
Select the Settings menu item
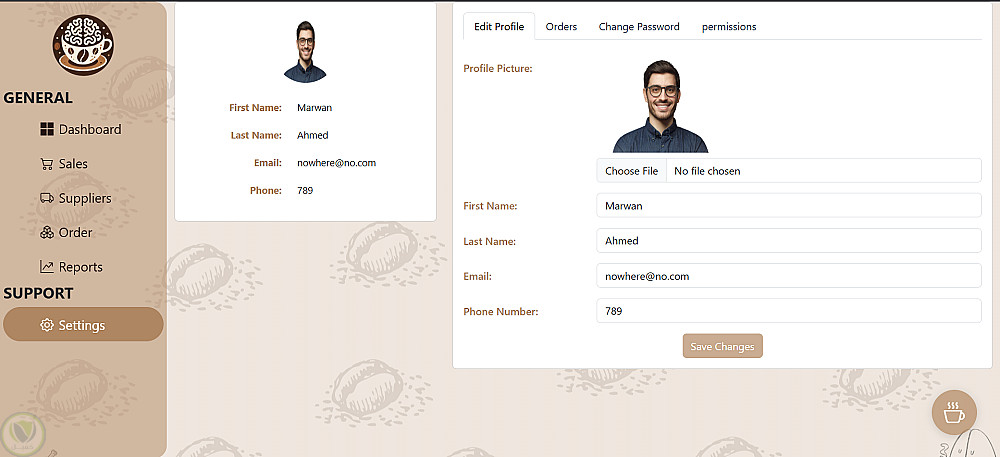tap(83, 324)
